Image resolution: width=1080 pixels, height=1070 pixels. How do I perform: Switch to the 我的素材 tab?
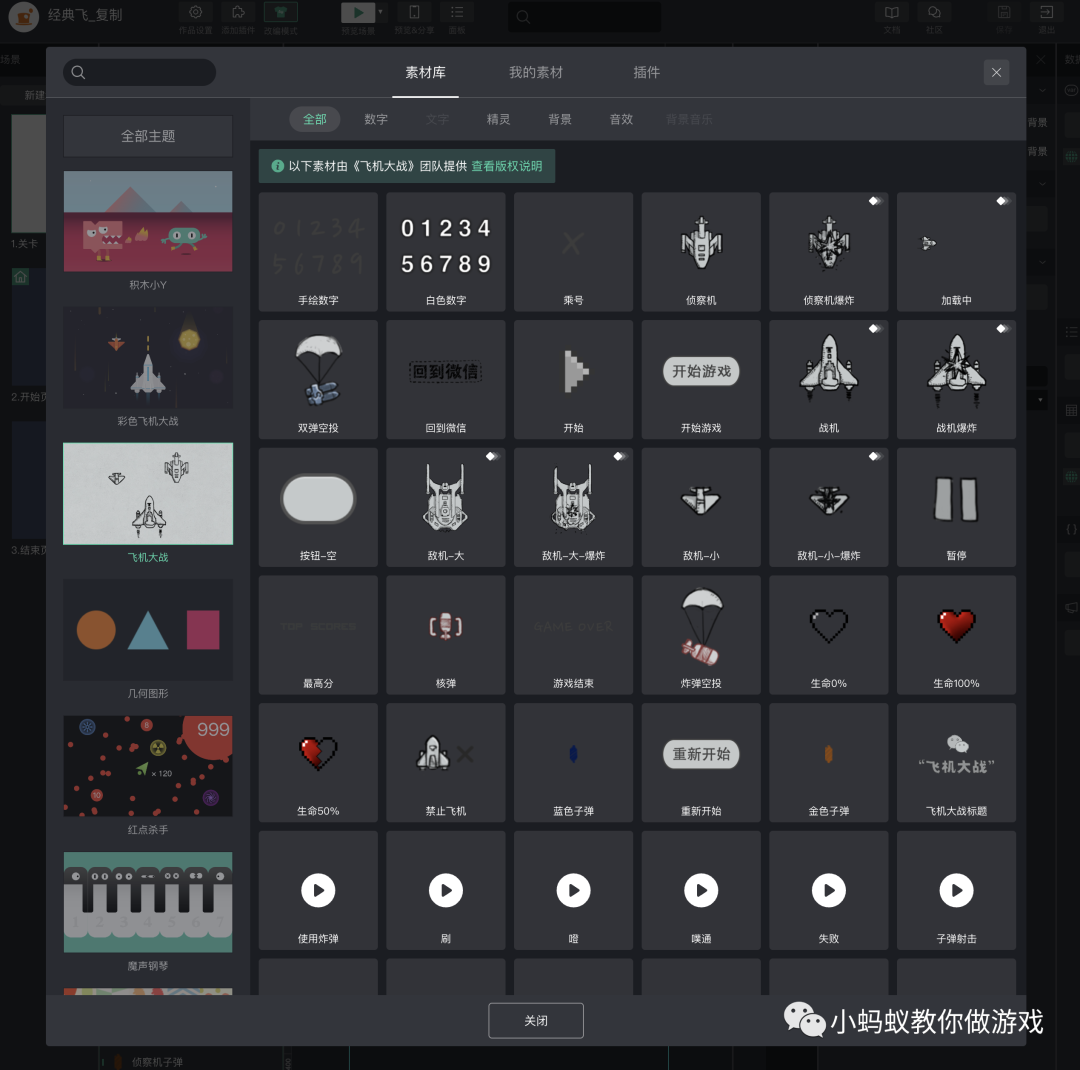tap(536, 72)
